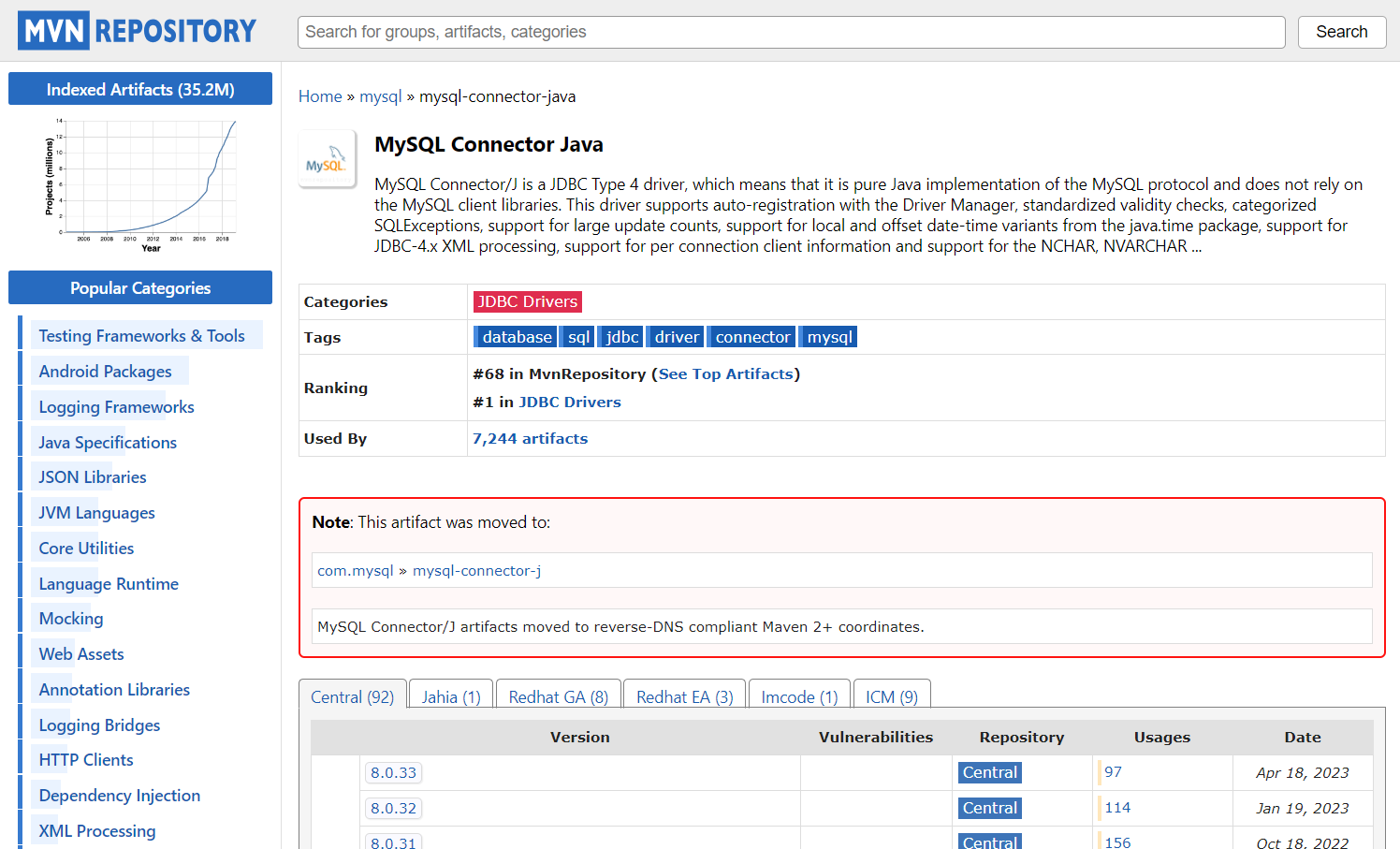1400x849 pixels.
Task: Open Java Specifications category
Action: click(108, 443)
